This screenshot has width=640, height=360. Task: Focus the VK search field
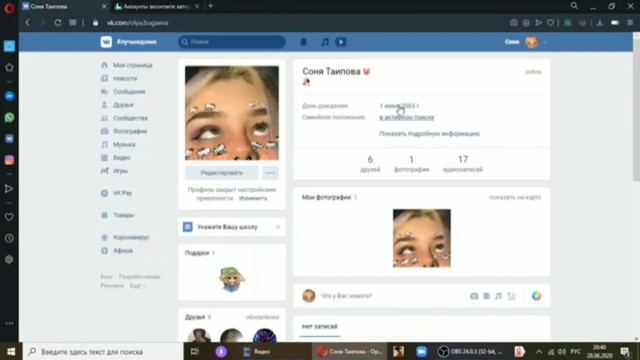(231, 42)
